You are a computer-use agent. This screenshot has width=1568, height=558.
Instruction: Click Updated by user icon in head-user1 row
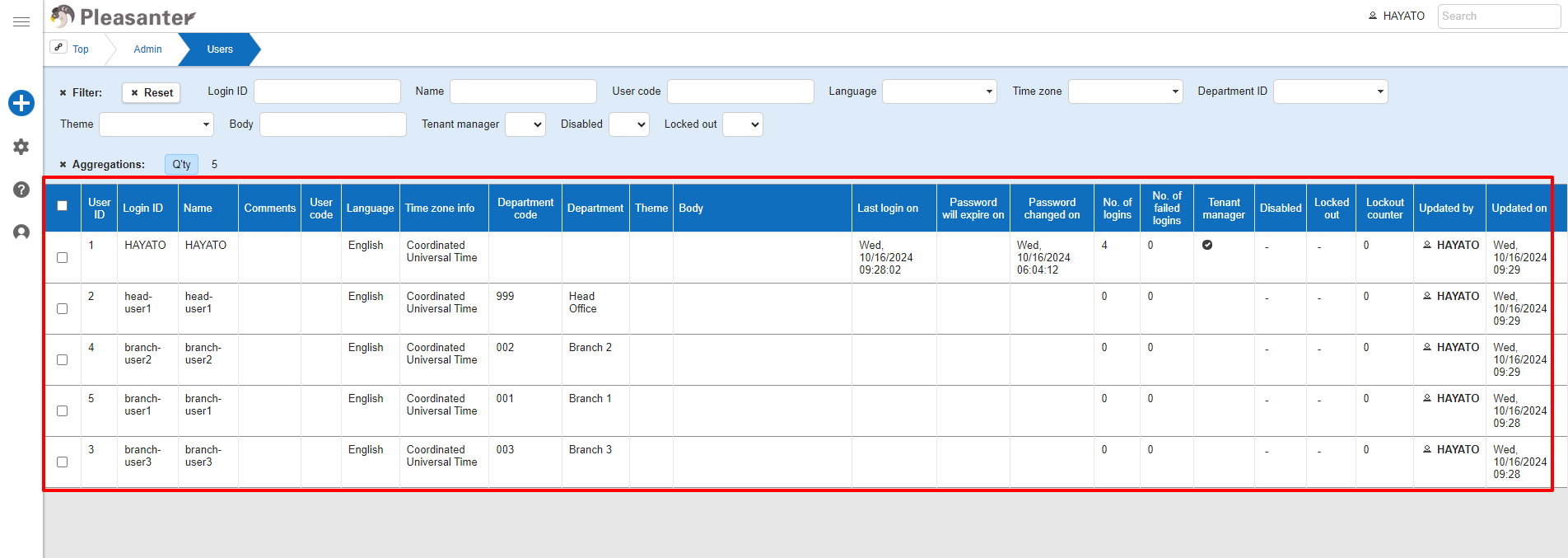coord(1427,296)
